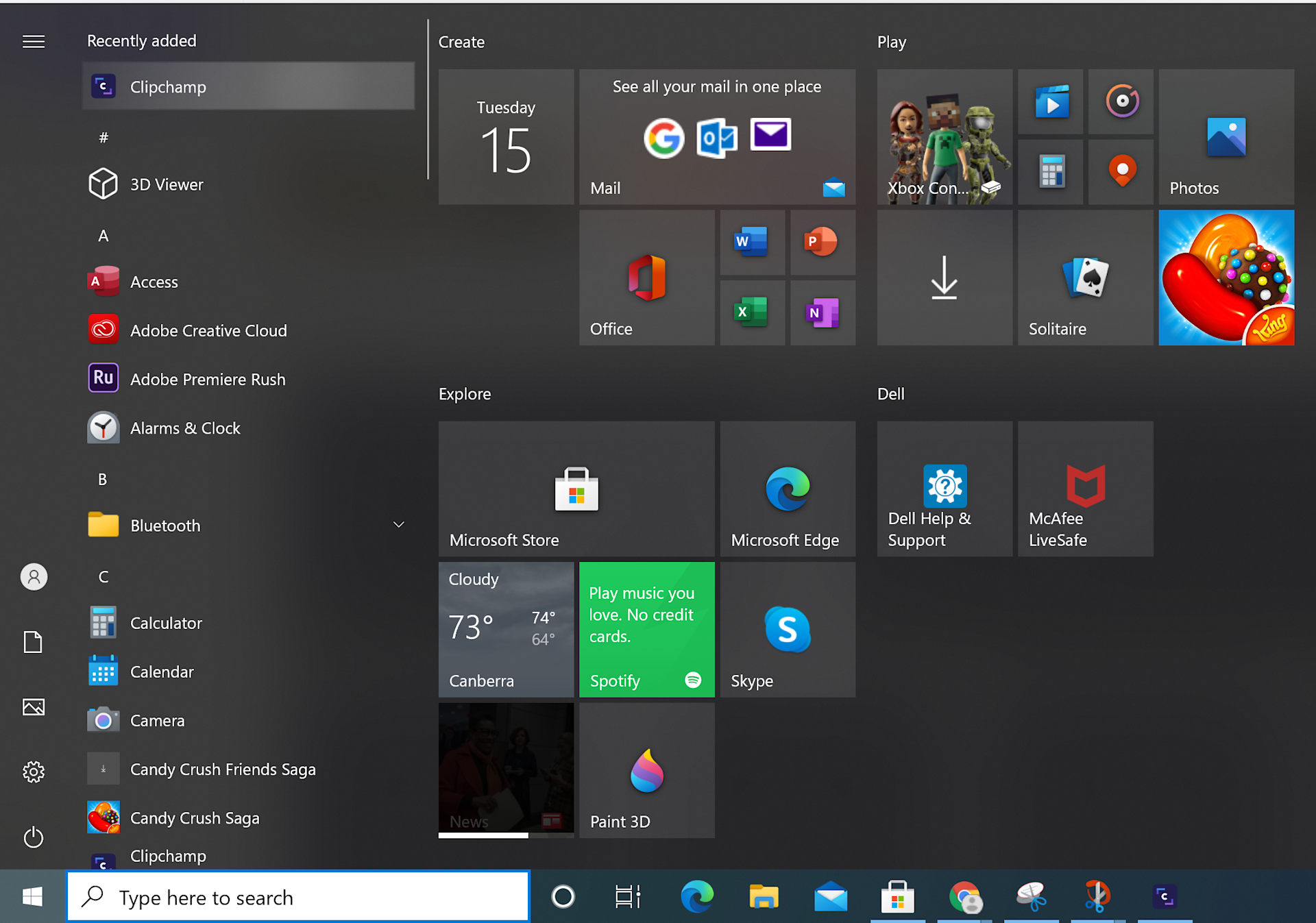This screenshot has height=923, width=1316.
Task: Open File Explorer from the taskbar
Action: tap(764, 896)
